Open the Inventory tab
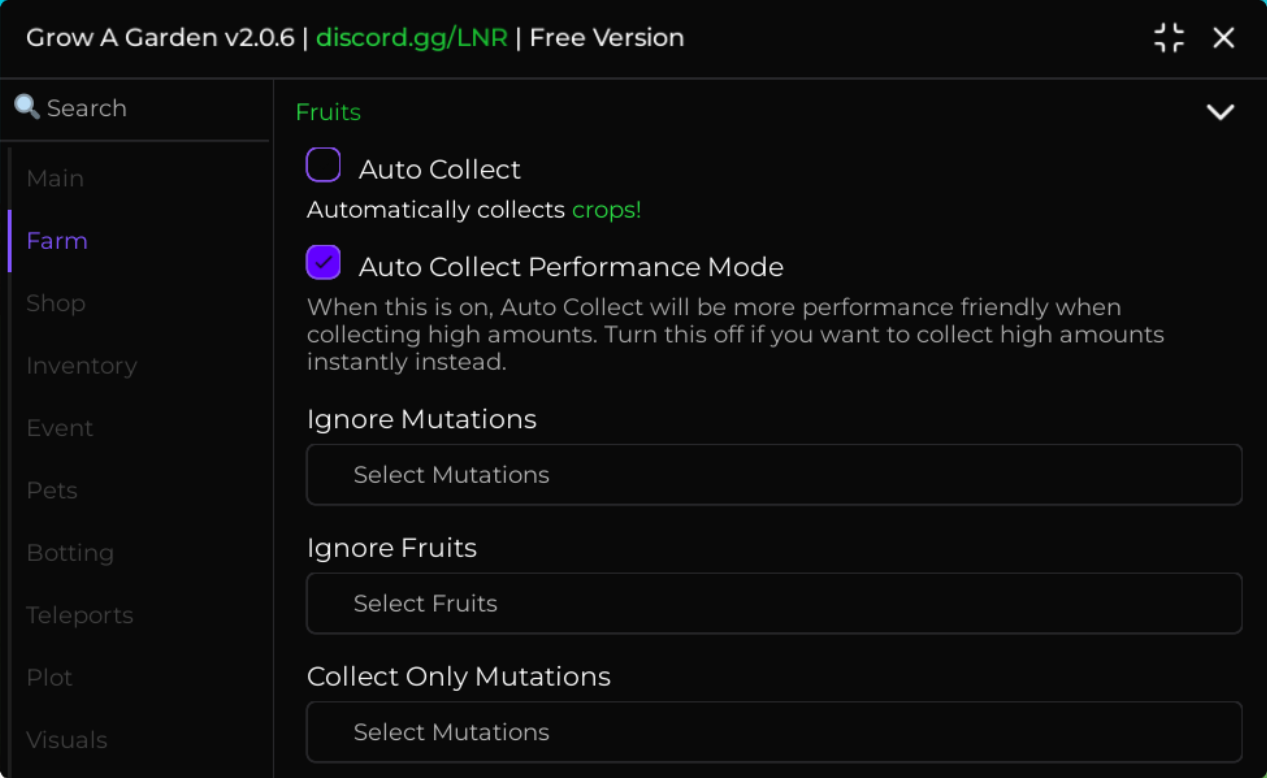Image resolution: width=1267 pixels, height=778 pixels. (x=82, y=366)
